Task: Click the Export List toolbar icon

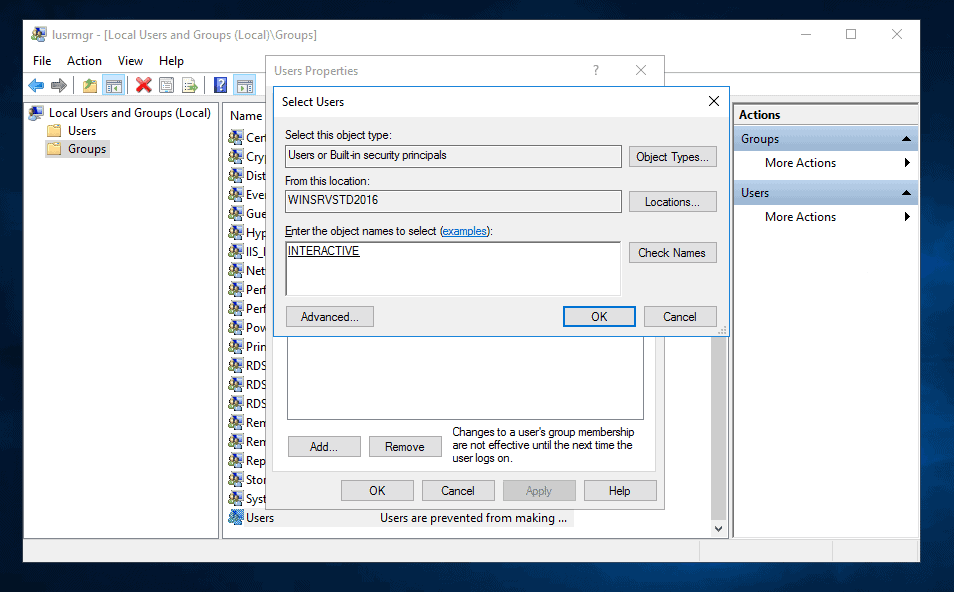Action: 189,86
